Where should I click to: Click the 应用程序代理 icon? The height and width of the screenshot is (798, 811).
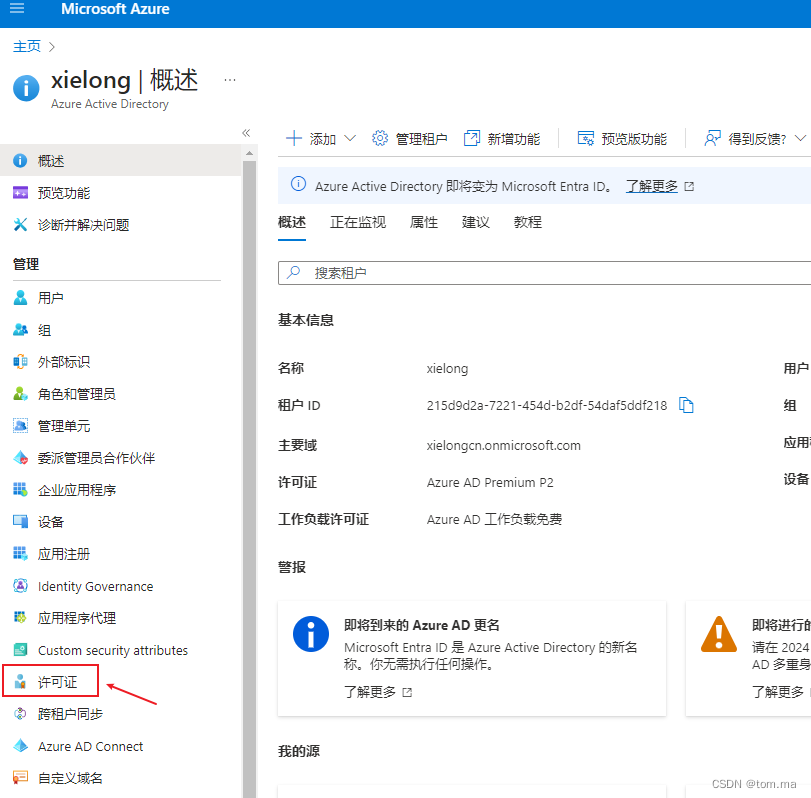[20, 618]
